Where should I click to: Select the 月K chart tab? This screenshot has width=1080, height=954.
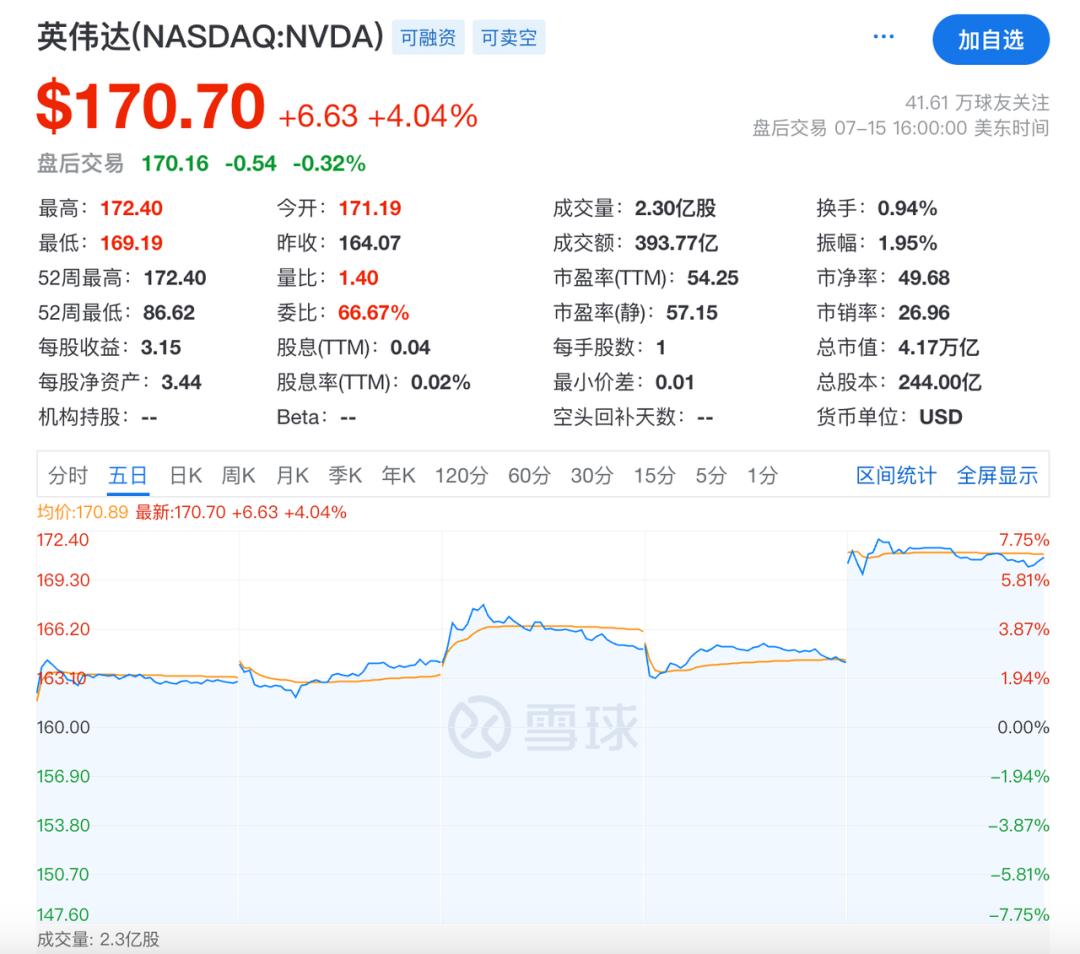tap(292, 475)
